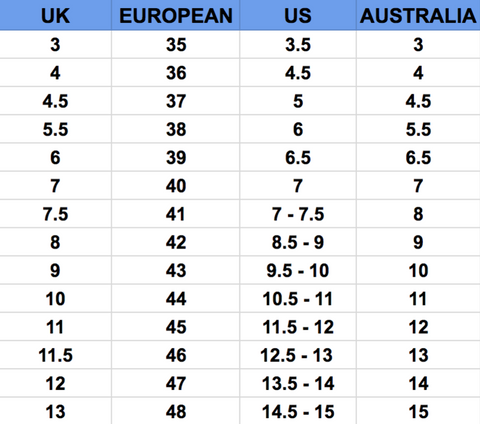Click the US cell showing 7 - 7.5

click(x=298, y=214)
